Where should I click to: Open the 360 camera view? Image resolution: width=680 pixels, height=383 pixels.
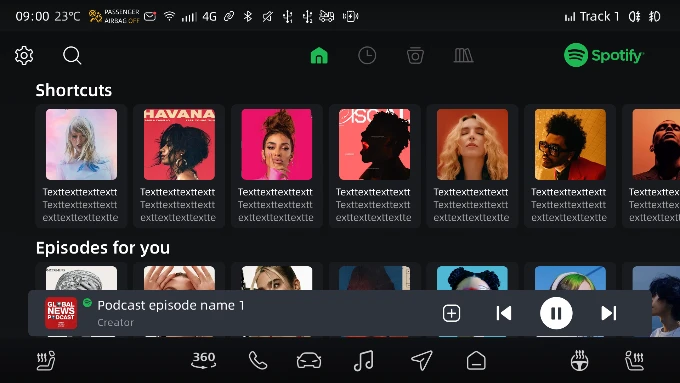203,360
